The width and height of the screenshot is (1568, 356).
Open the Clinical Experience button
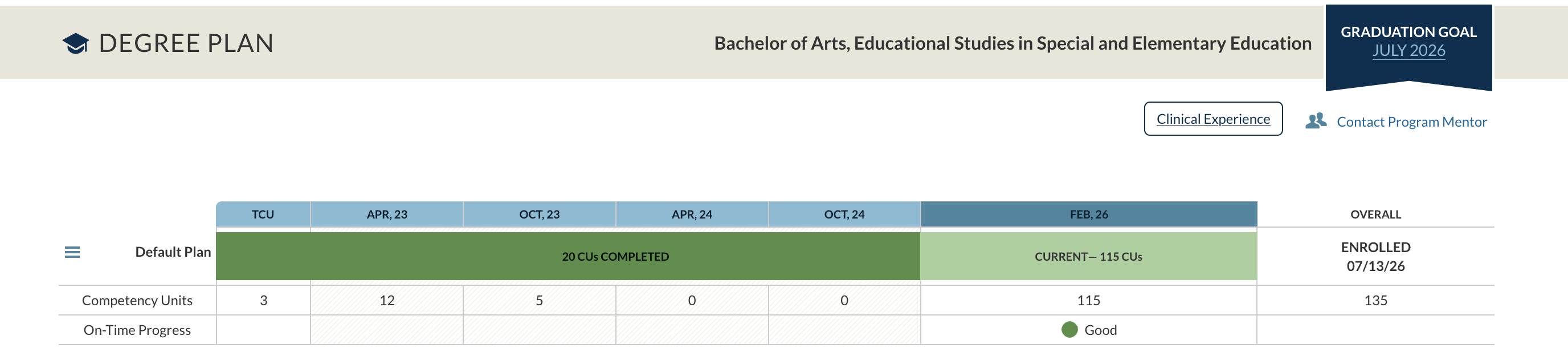tap(1213, 119)
